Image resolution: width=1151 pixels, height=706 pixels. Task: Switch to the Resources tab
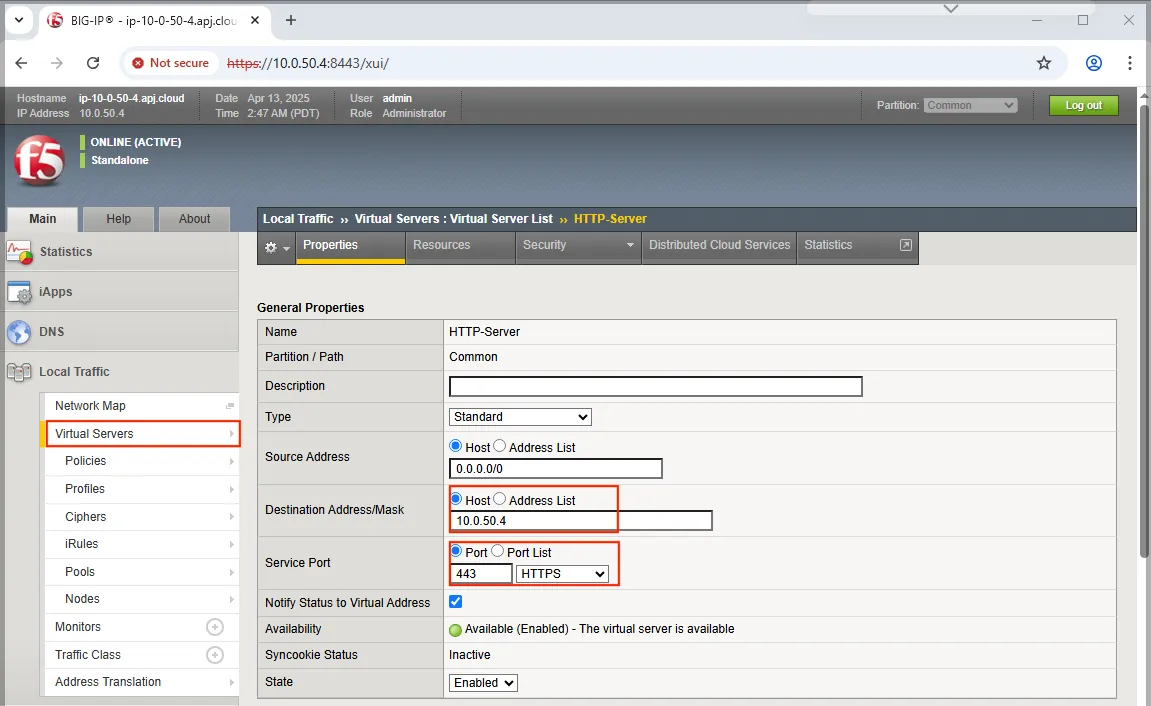441,245
